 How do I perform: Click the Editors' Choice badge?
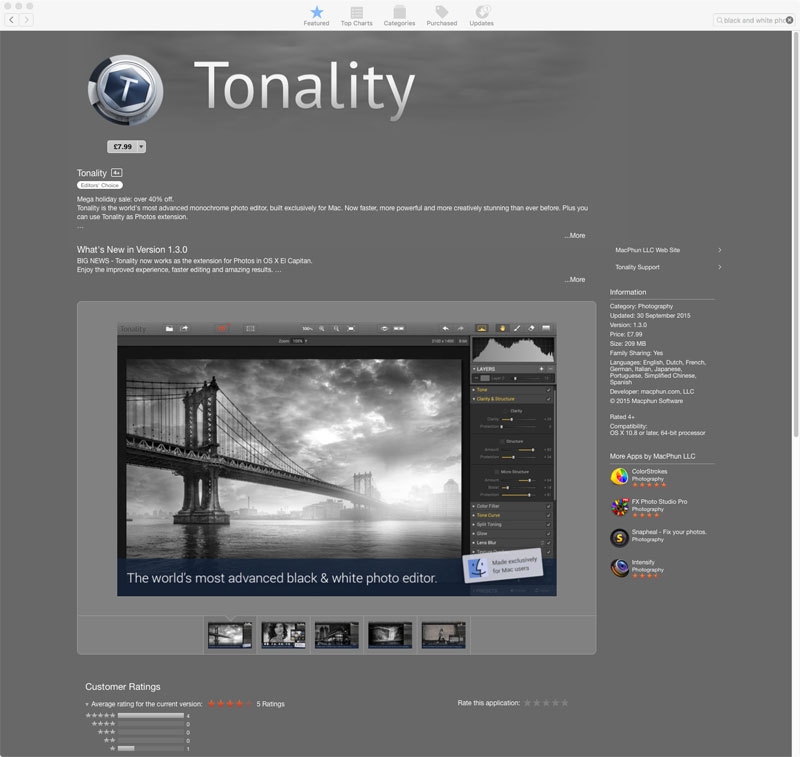(99, 185)
